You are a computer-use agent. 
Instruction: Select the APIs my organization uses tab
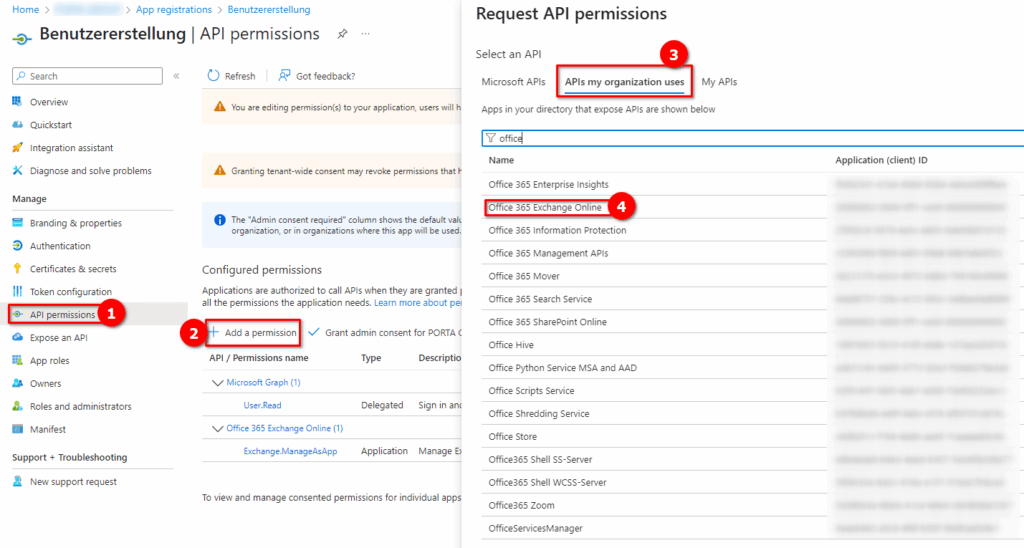click(624, 82)
